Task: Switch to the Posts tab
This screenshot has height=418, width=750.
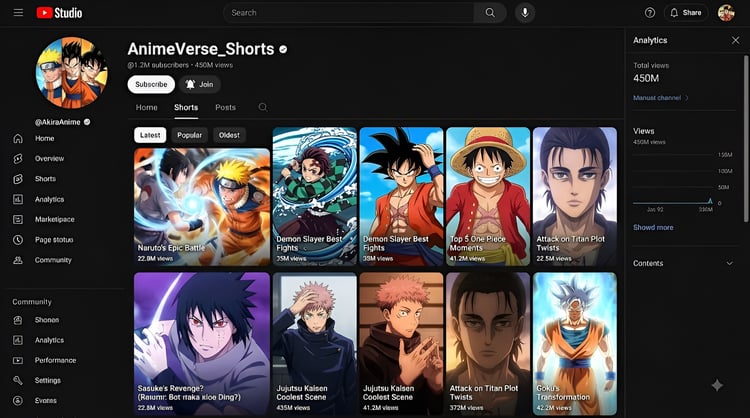Action: tap(225, 108)
